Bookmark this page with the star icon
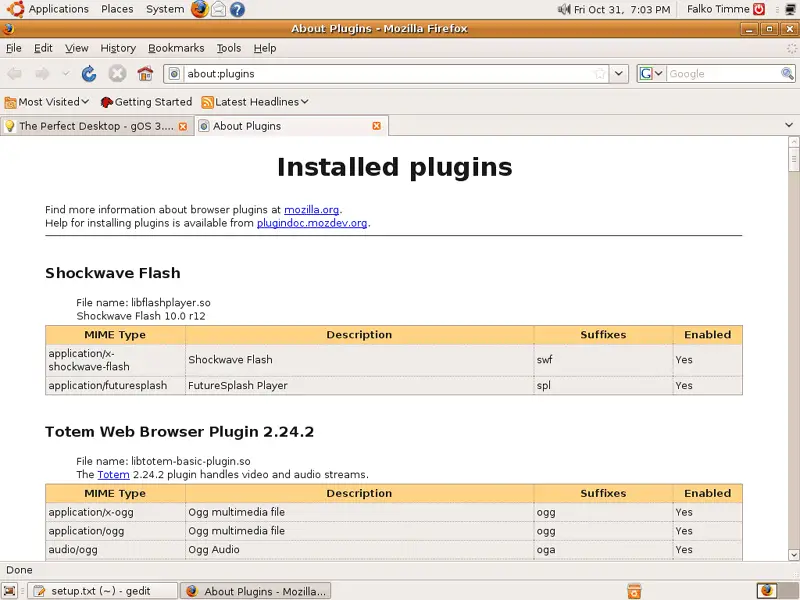Screen dimensions: 800x600 pyautogui.click(x=600, y=74)
